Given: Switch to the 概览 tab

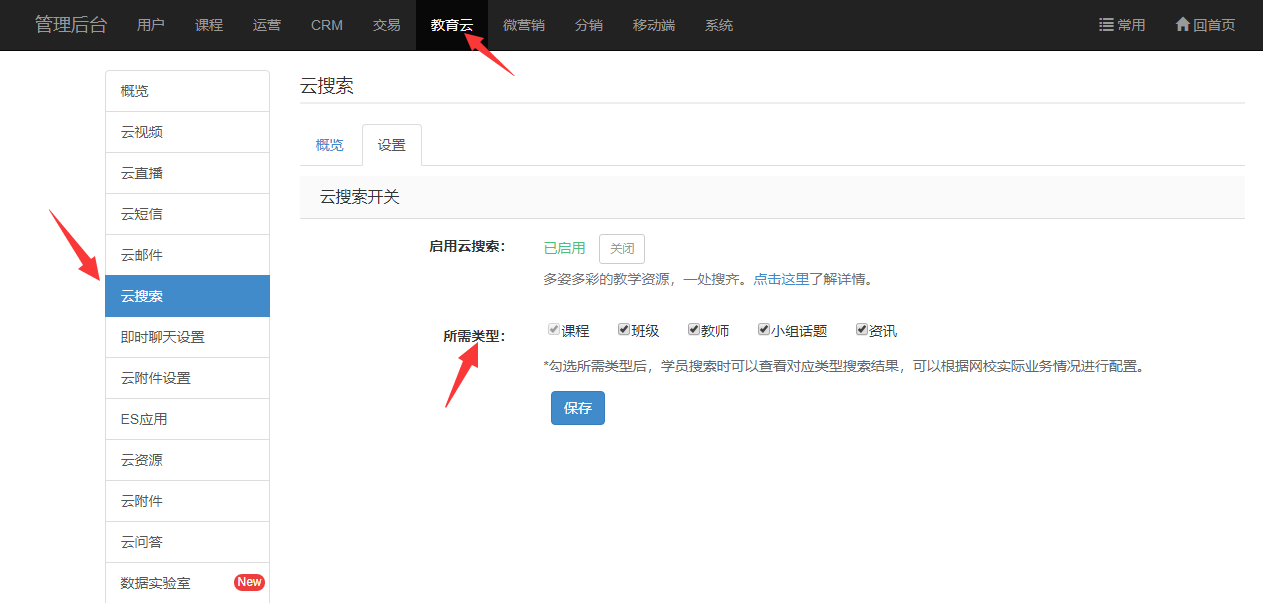Looking at the screenshot, I should (330, 145).
